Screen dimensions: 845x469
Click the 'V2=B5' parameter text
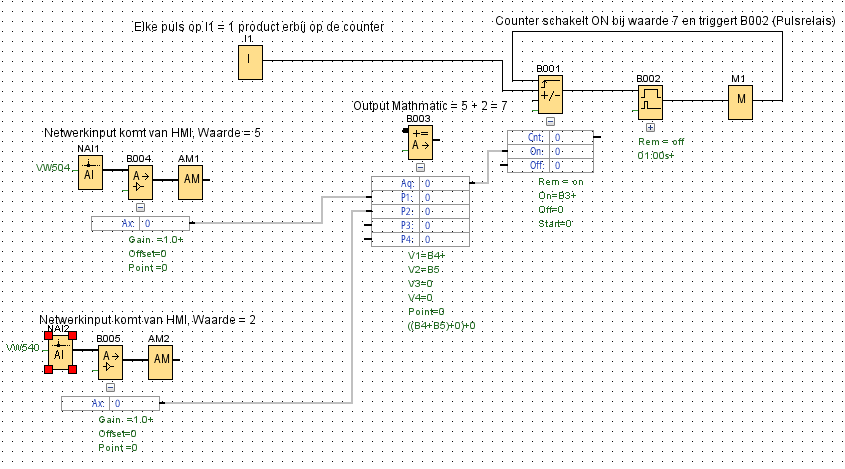424,270
